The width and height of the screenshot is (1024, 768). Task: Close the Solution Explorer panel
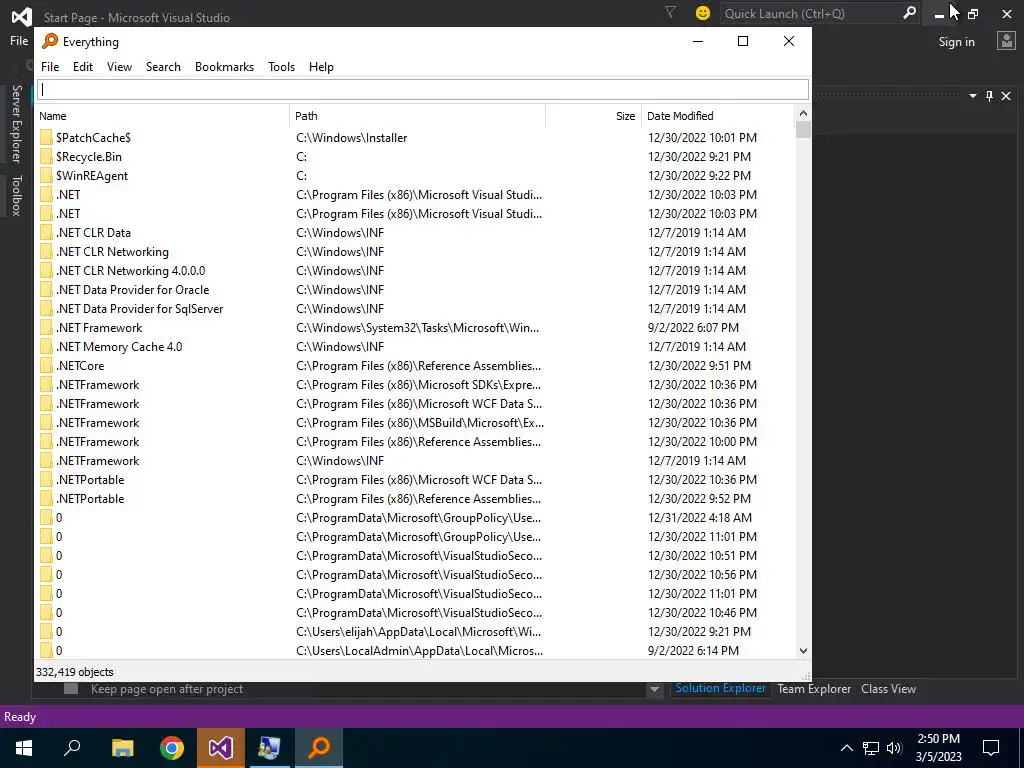[x=1006, y=96]
